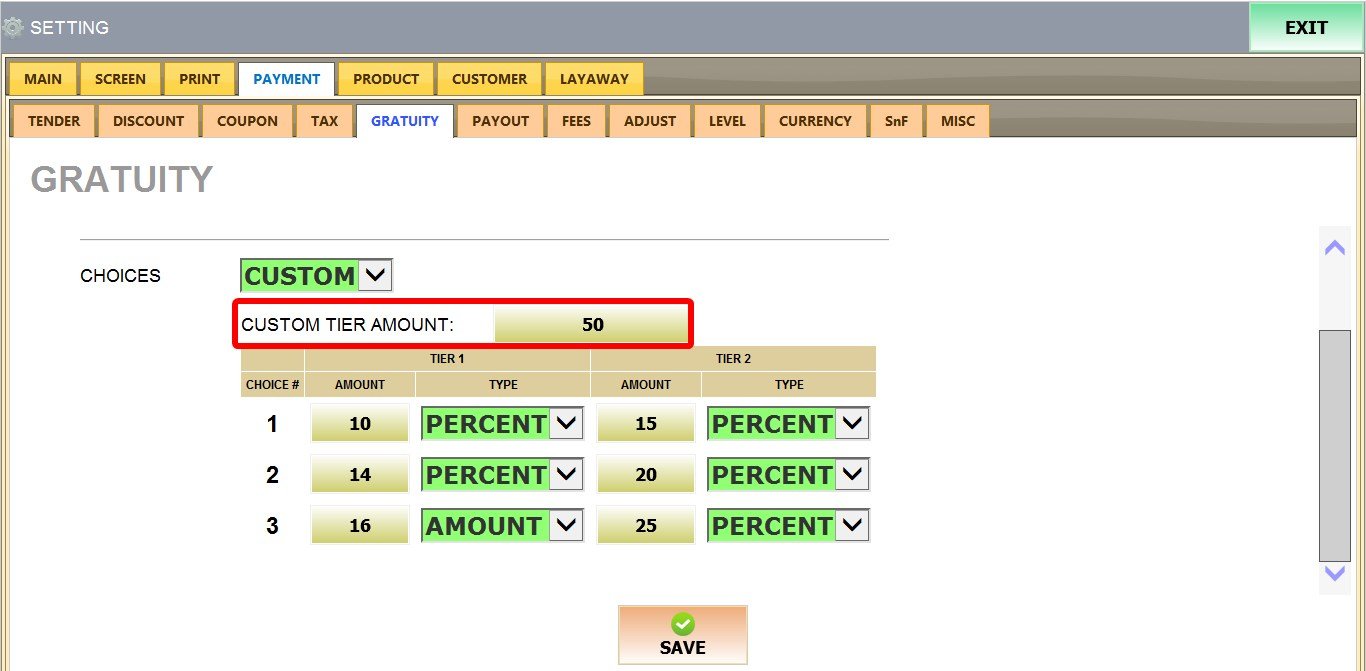The height and width of the screenshot is (671, 1366).
Task: Open Tier 2 type dropdown for choice 2
Action: point(788,475)
